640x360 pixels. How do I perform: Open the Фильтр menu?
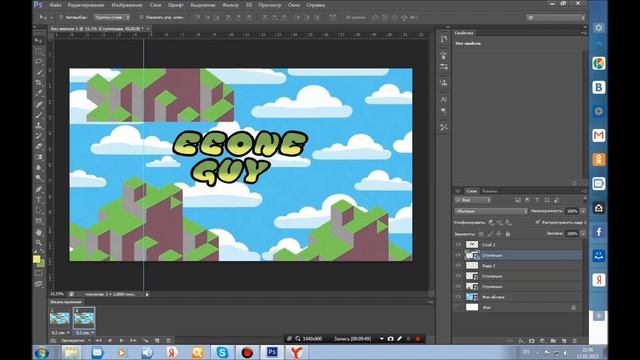pos(230,5)
